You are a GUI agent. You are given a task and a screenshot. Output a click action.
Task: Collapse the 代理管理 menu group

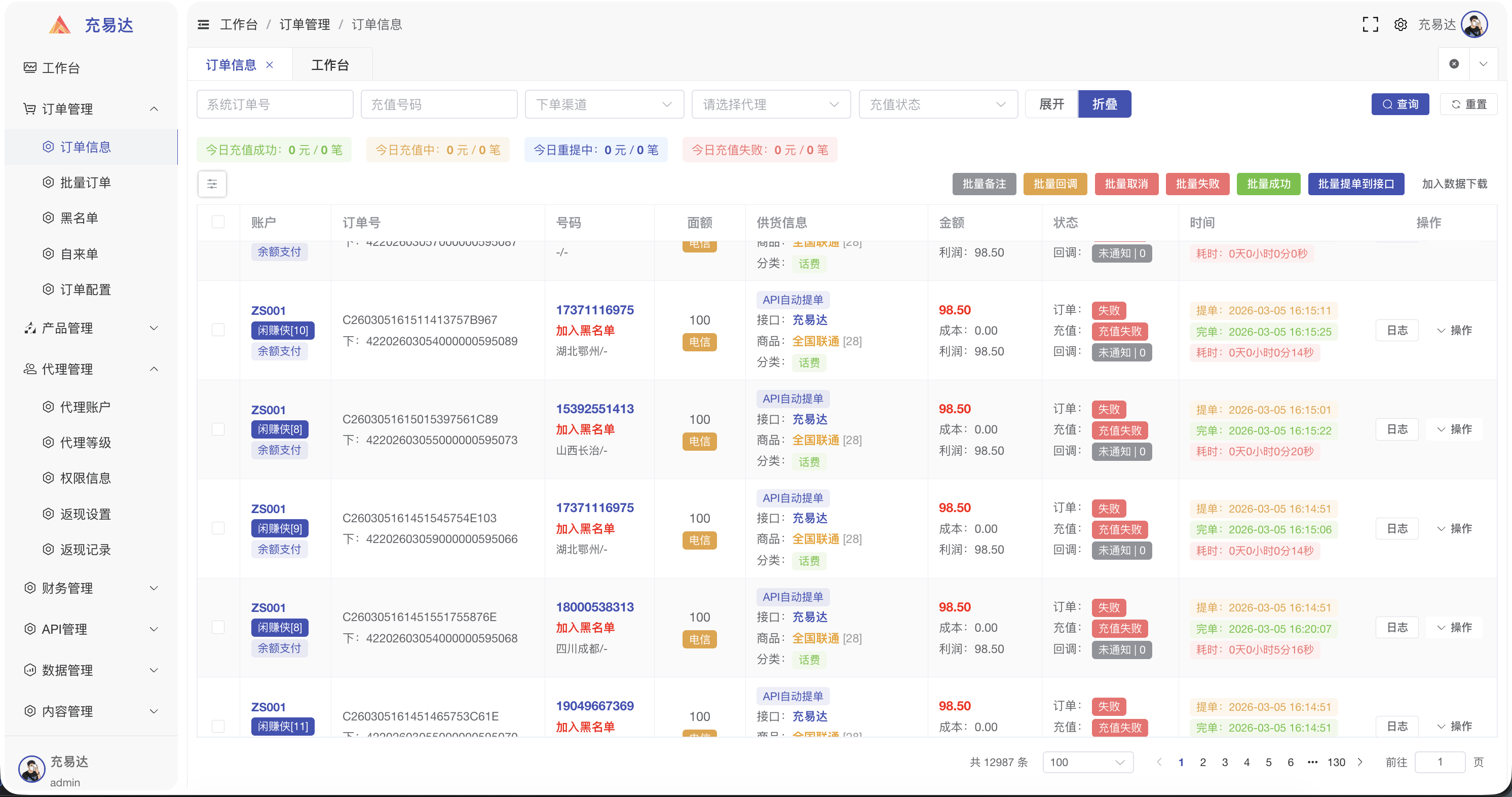tap(154, 369)
